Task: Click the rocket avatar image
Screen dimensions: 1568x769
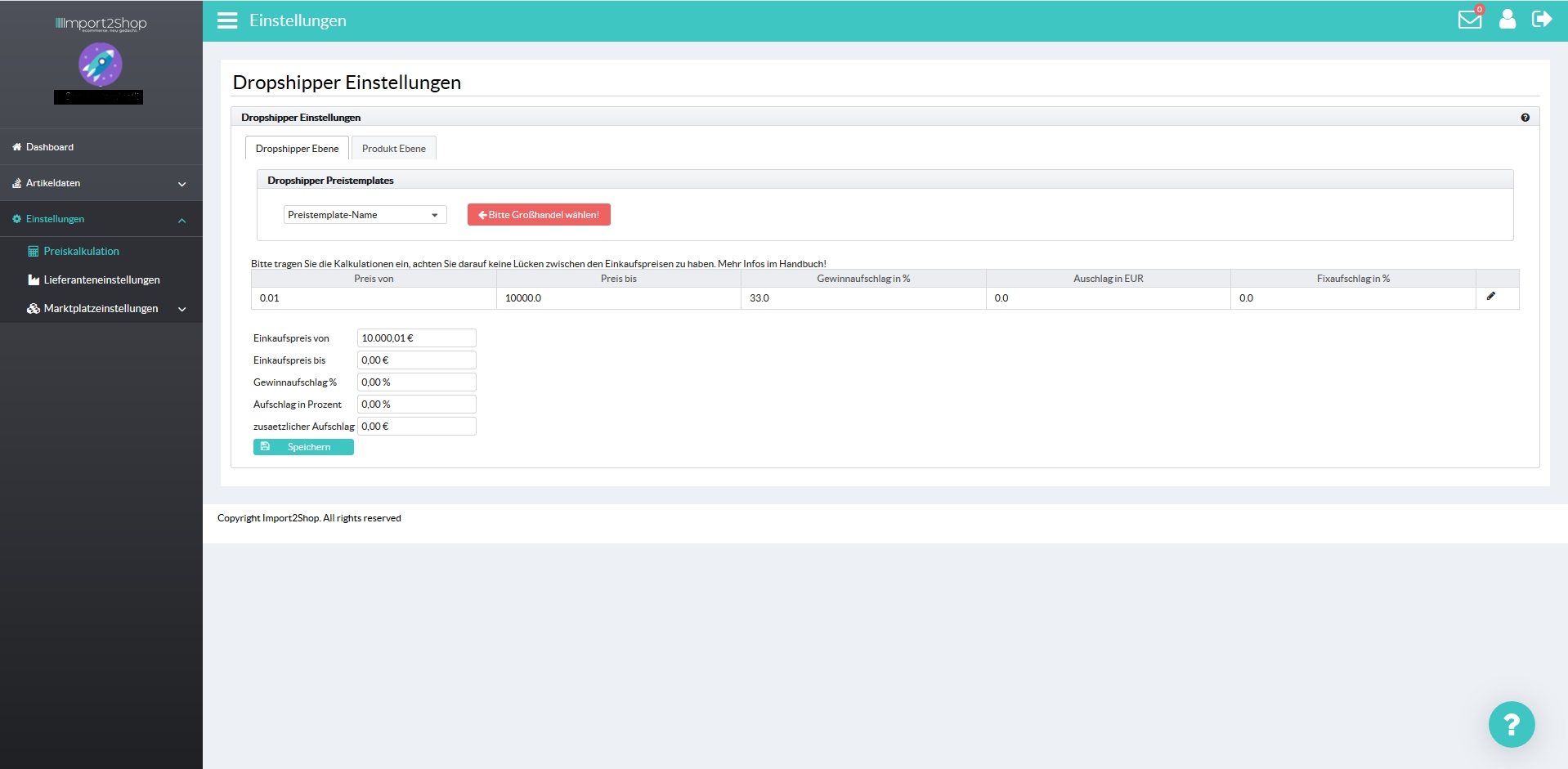Action: tap(100, 65)
